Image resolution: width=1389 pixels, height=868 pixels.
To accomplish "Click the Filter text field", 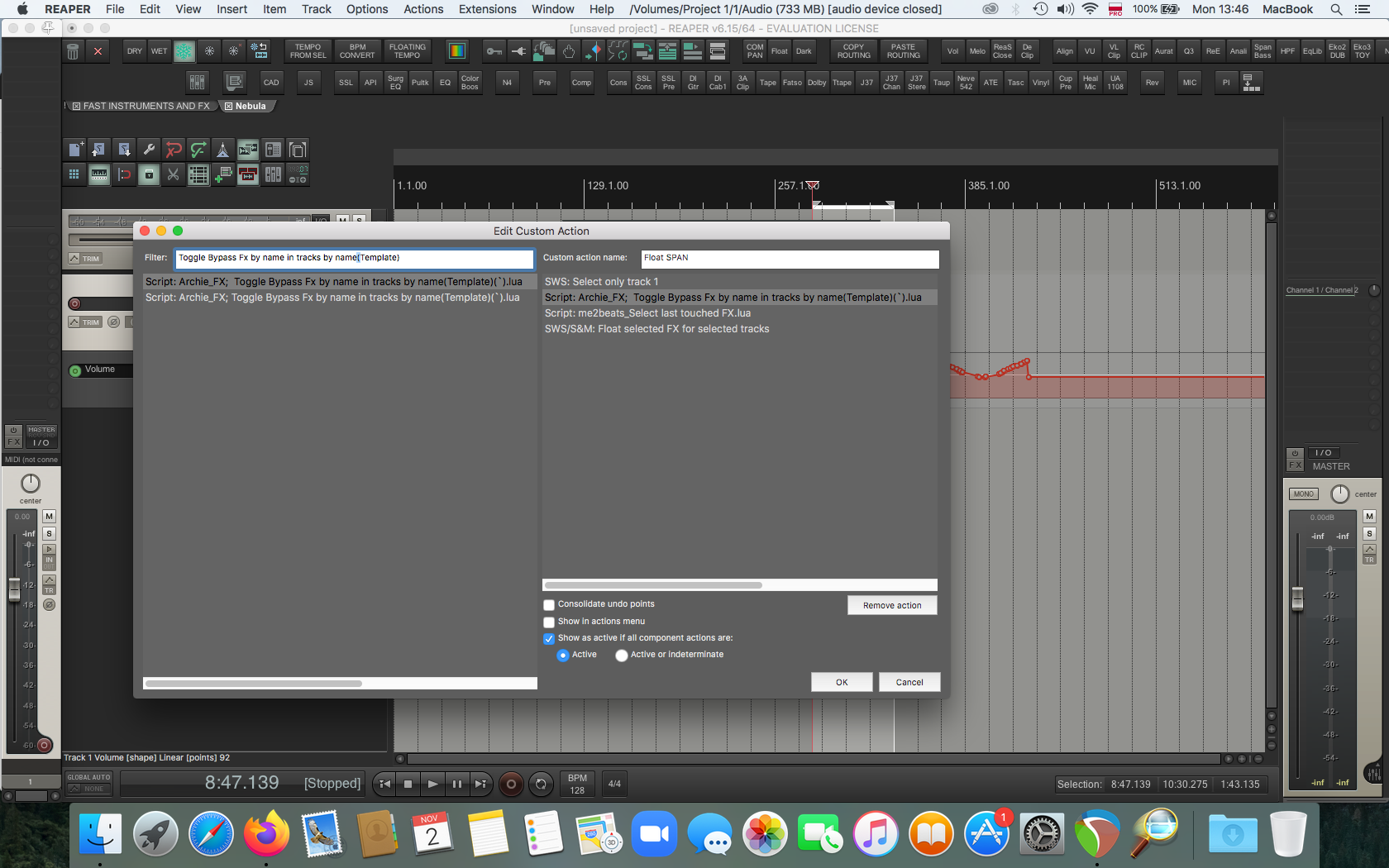I will pyautogui.click(x=355, y=258).
